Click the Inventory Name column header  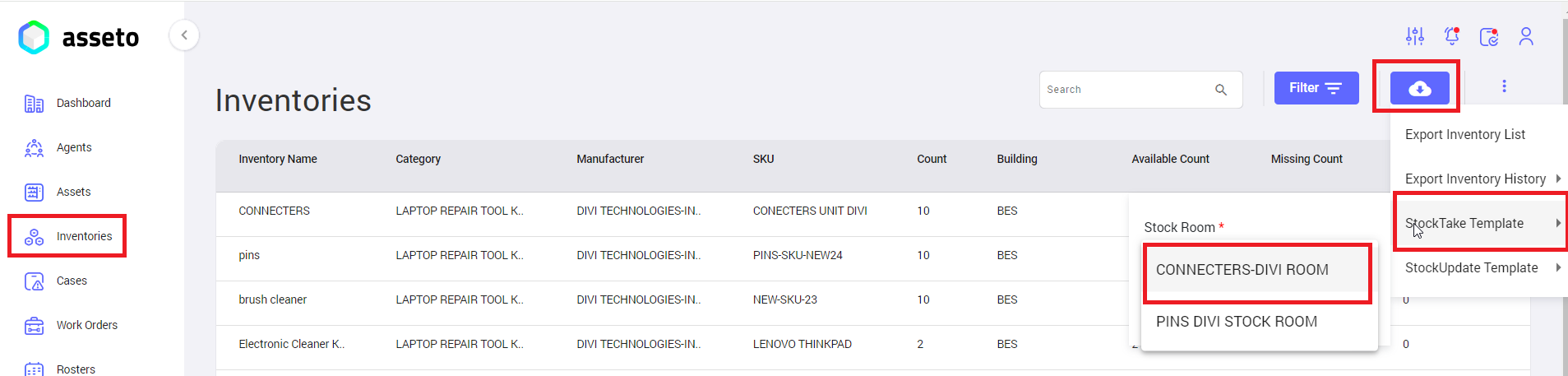pyautogui.click(x=278, y=159)
